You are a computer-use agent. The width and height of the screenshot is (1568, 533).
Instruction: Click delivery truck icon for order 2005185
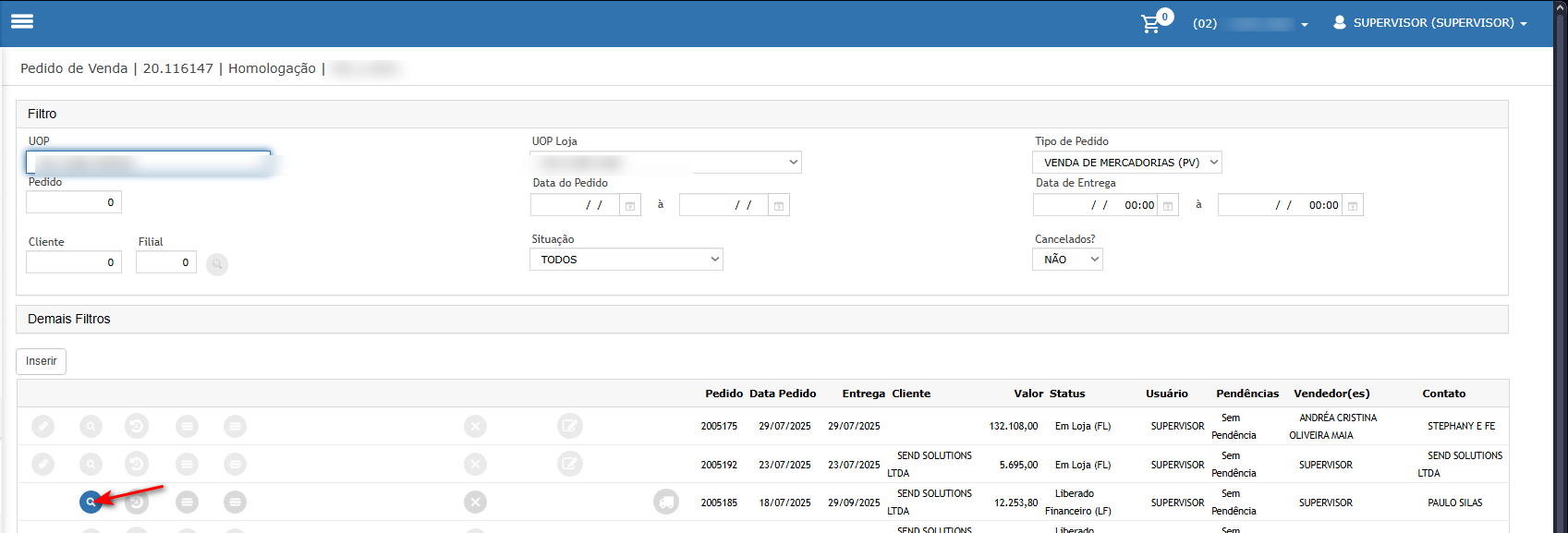click(666, 502)
